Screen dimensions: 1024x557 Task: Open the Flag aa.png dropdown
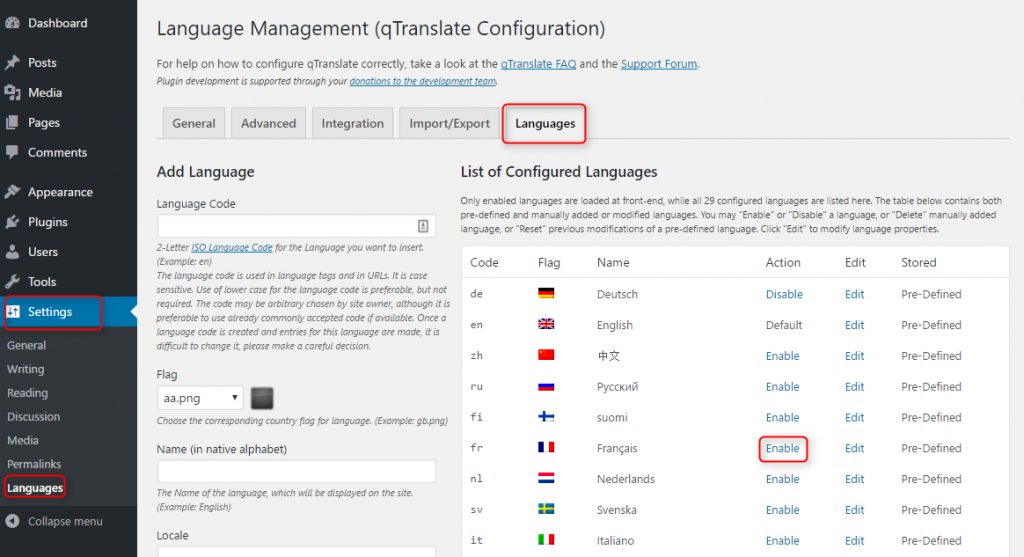[x=200, y=398]
